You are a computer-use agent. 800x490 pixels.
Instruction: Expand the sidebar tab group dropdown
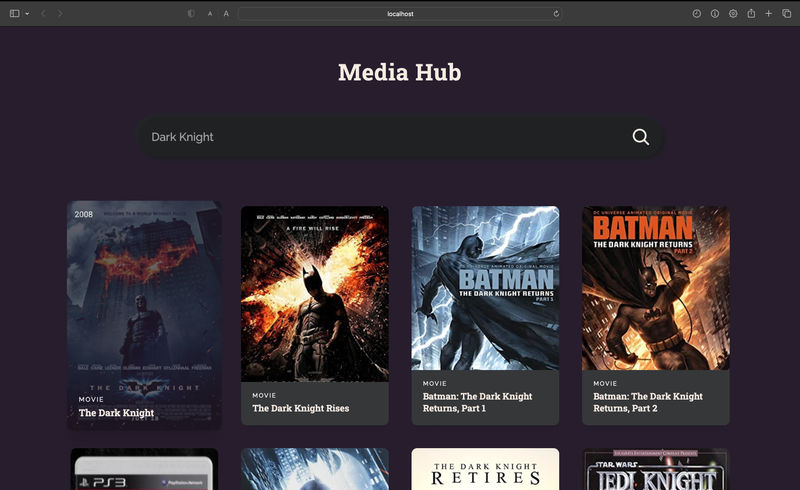[x=27, y=13]
